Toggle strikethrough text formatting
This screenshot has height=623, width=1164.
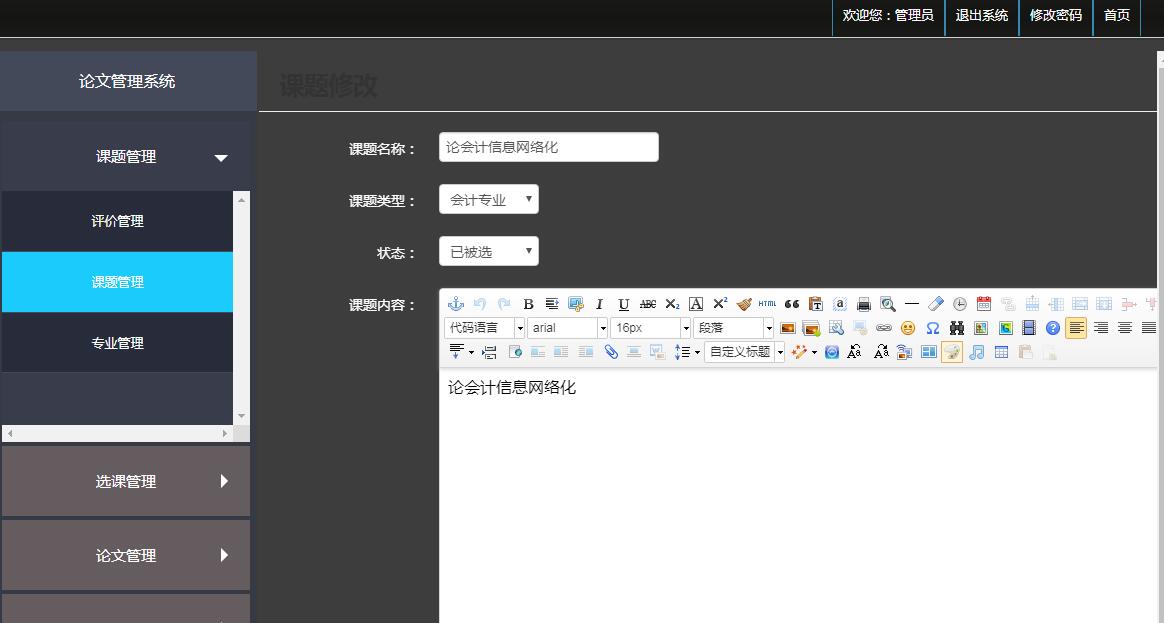tap(648, 304)
